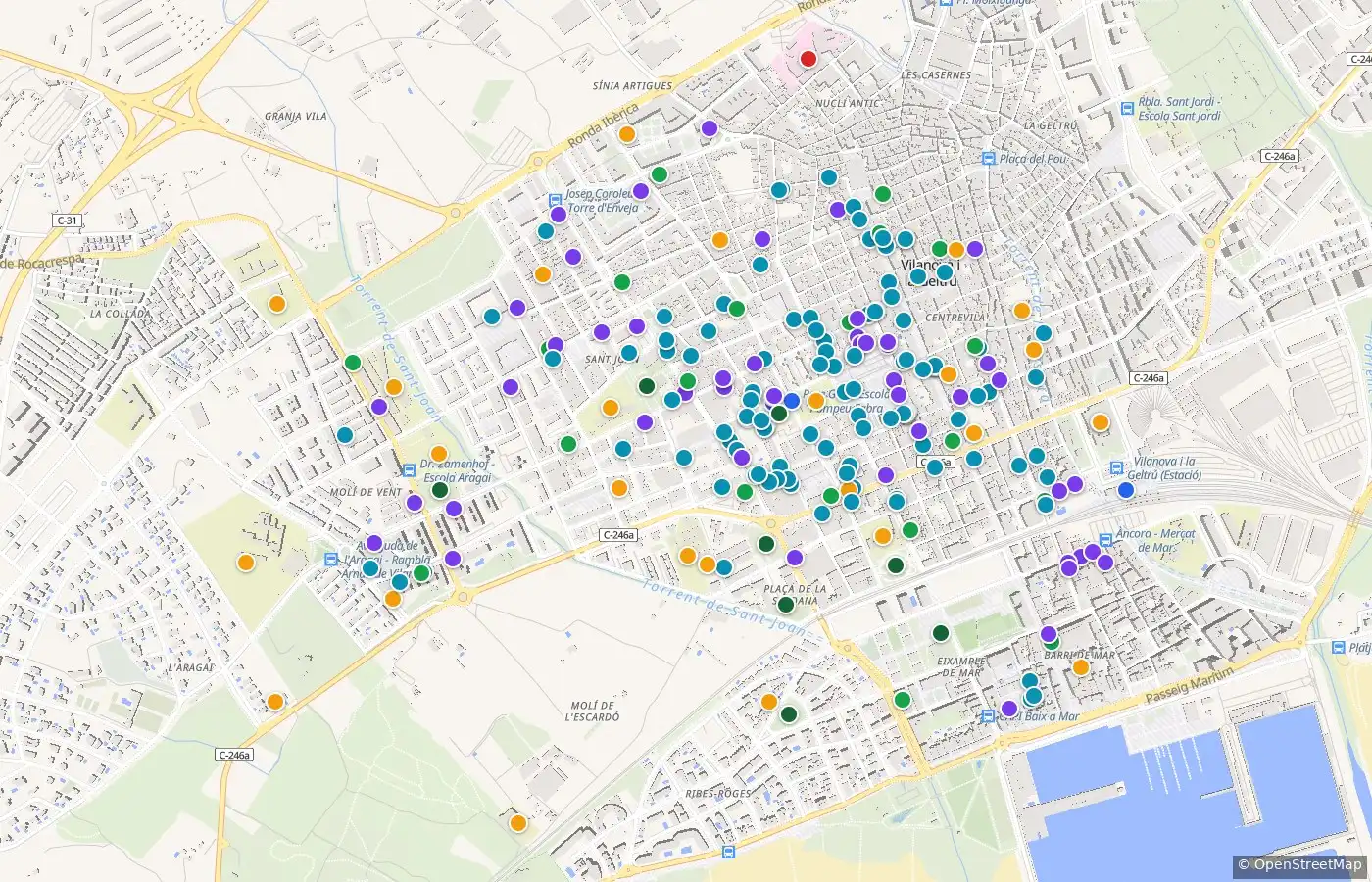
Task: Click the GRANJA VILA label
Action: coord(296,117)
